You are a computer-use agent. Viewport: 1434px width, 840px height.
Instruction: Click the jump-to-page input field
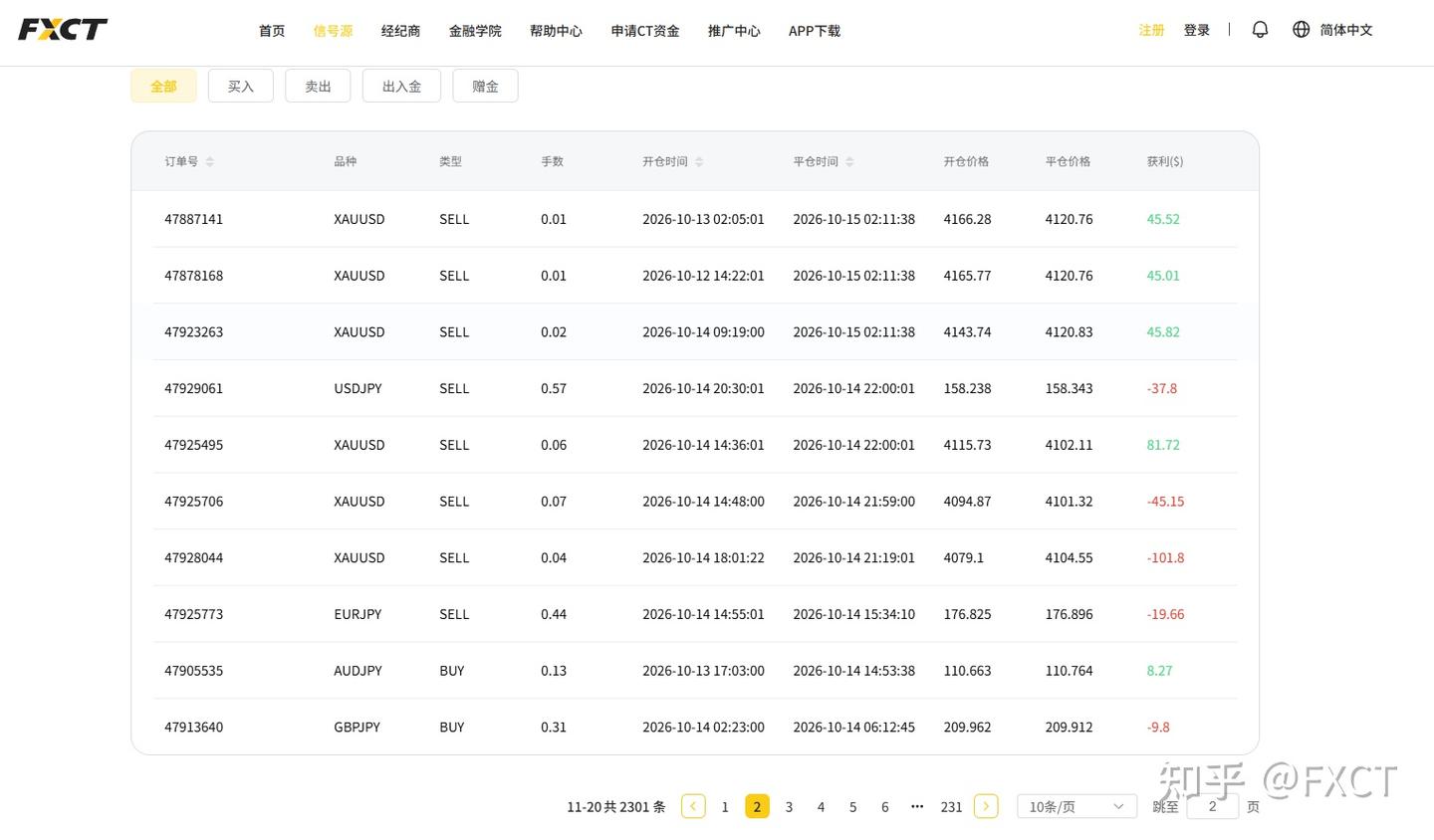tap(1212, 806)
